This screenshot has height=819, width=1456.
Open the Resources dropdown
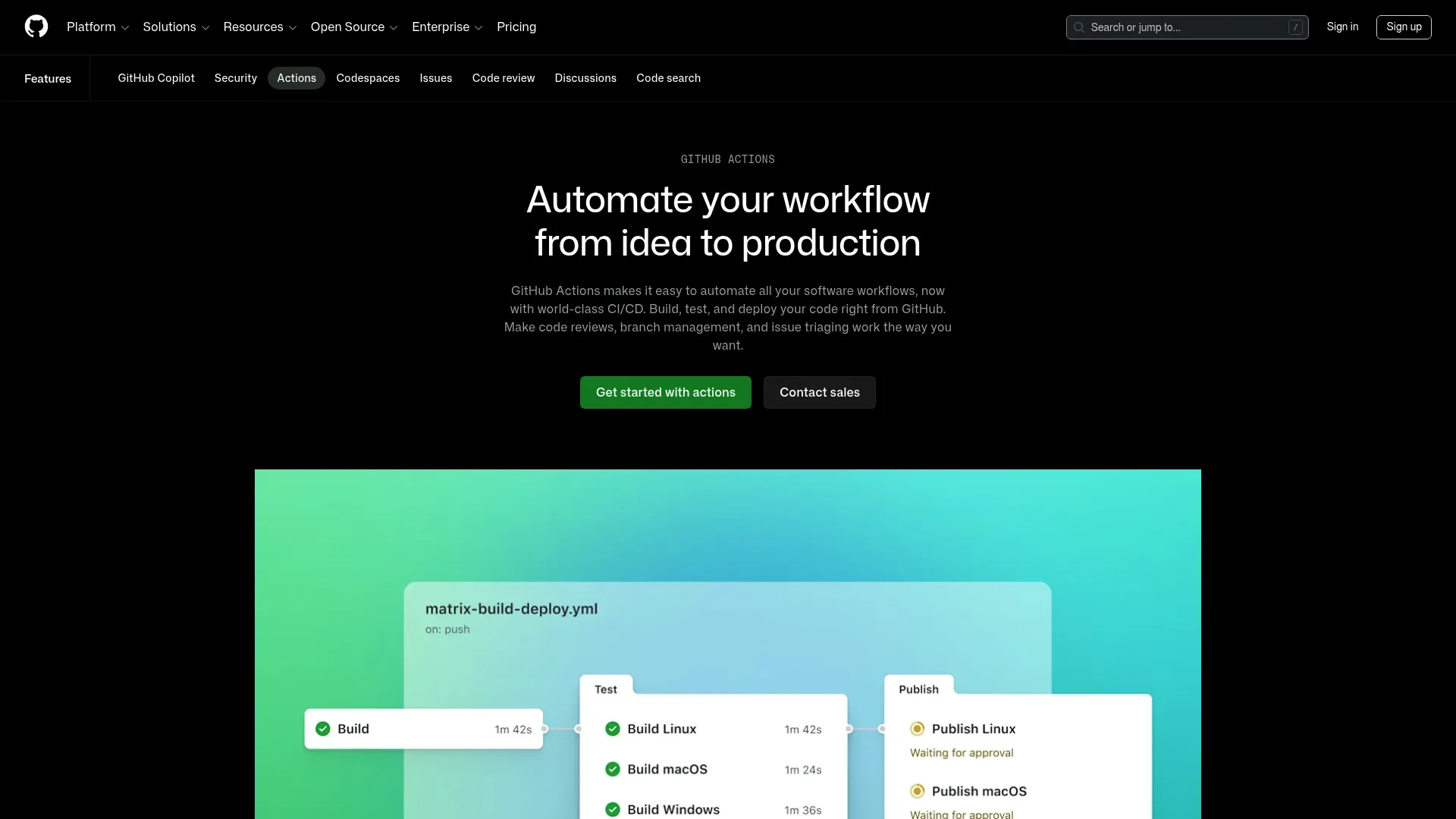click(259, 27)
